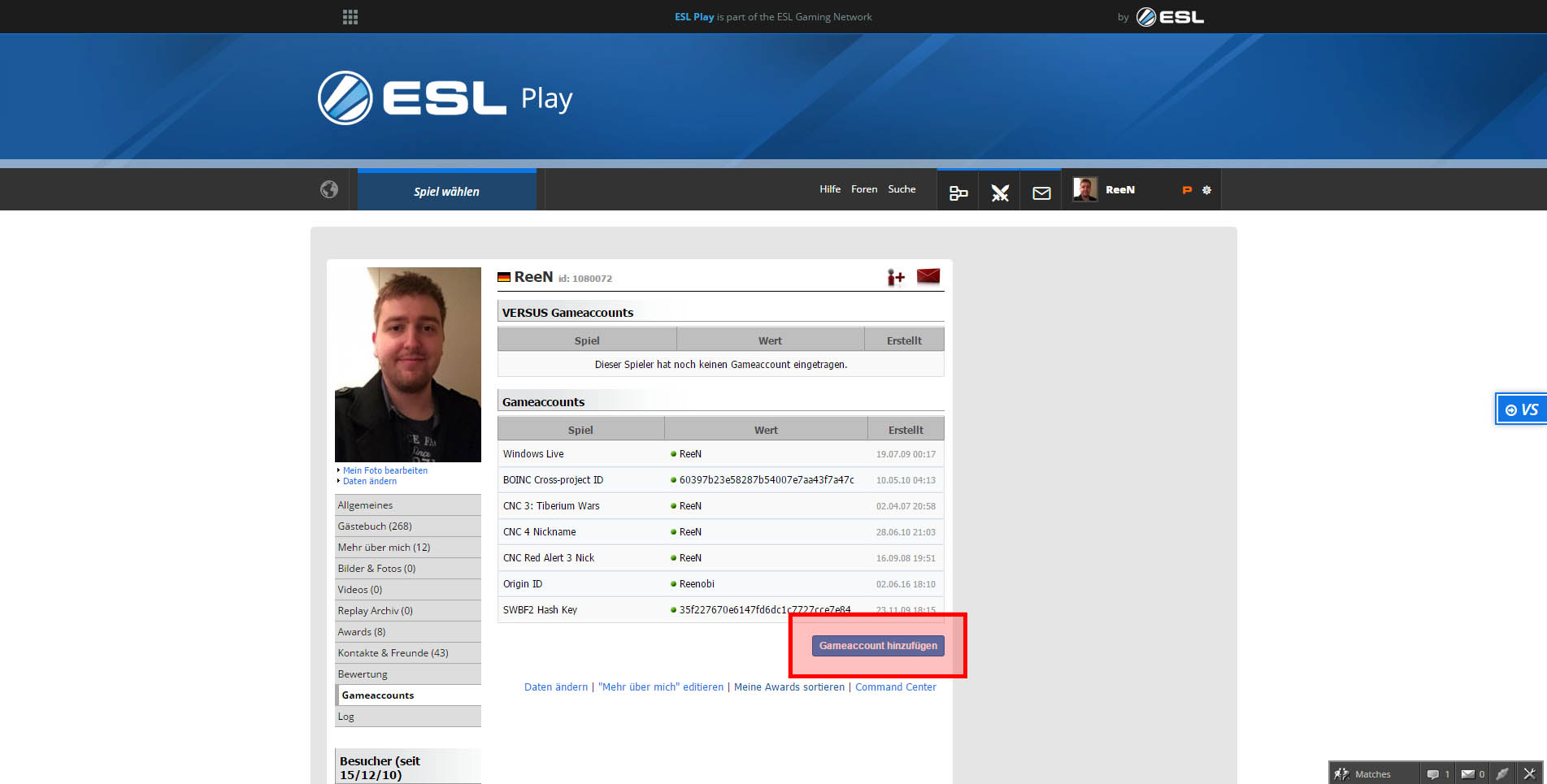Screen dimensions: 1547x784
Task: Click CNC 3: Tiberium Wars row
Action: coord(720,506)
